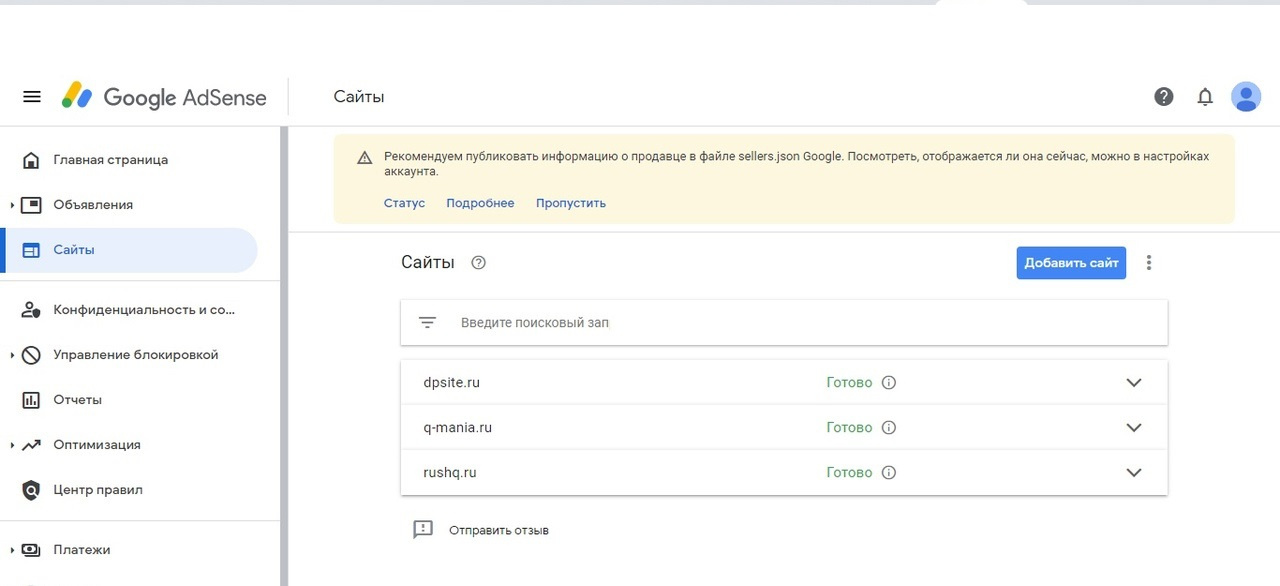The image size is (1280, 586).
Task: Open the account profile avatar
Action: point(1246,97)
